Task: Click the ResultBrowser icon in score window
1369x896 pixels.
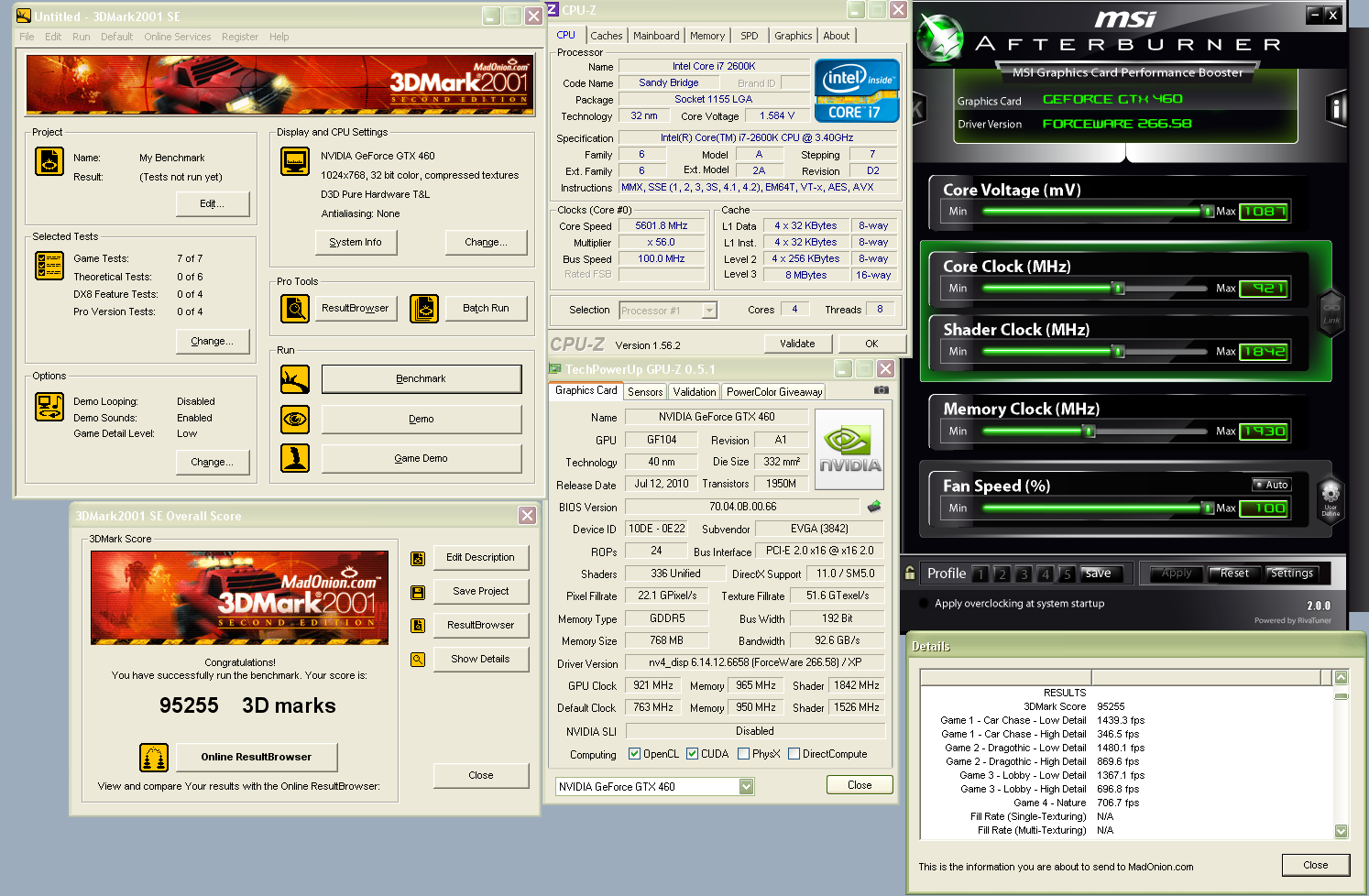Action: click(418, 626)
